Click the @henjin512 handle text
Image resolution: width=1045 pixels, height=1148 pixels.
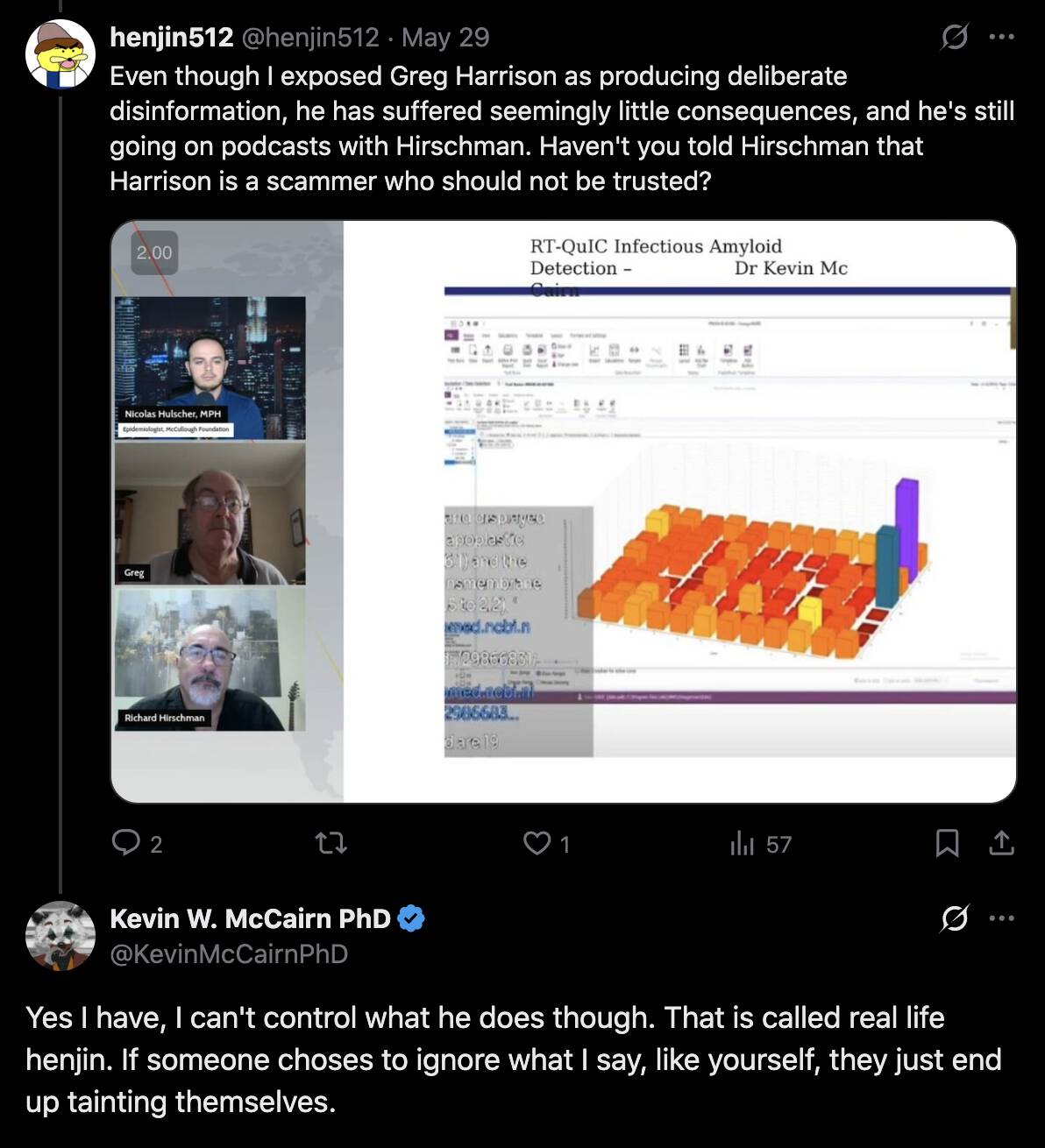click(309, 38)
